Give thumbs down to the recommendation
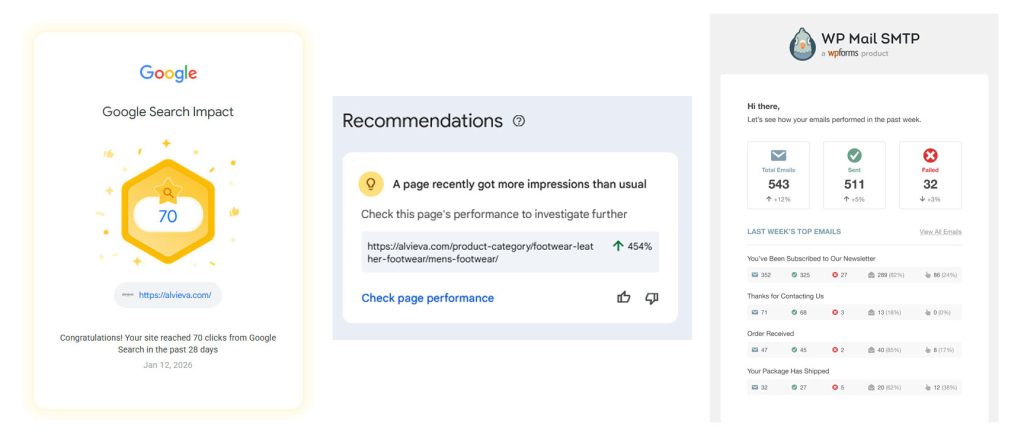The width and height of the screenshot is (1024, 436). pyautogui.click(x=652, y=298)
